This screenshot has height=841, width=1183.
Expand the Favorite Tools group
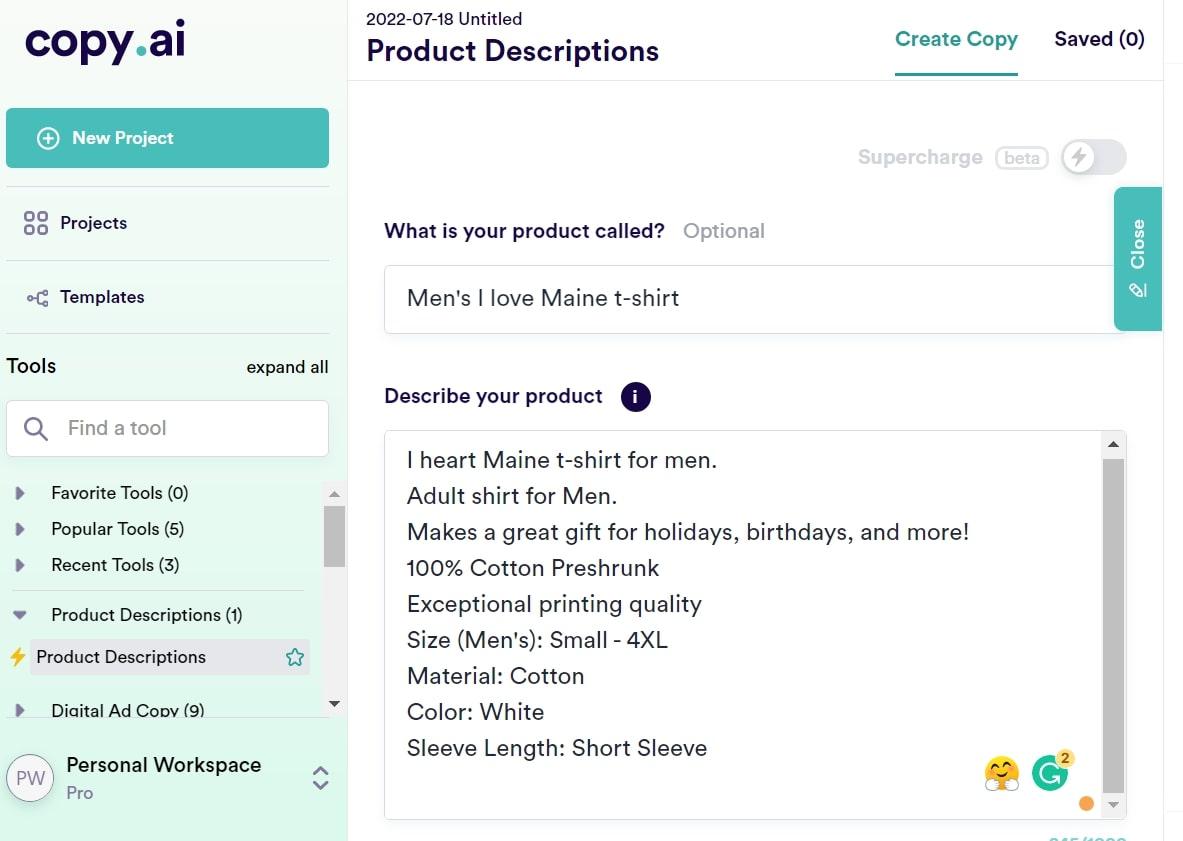tap(20, 493)
